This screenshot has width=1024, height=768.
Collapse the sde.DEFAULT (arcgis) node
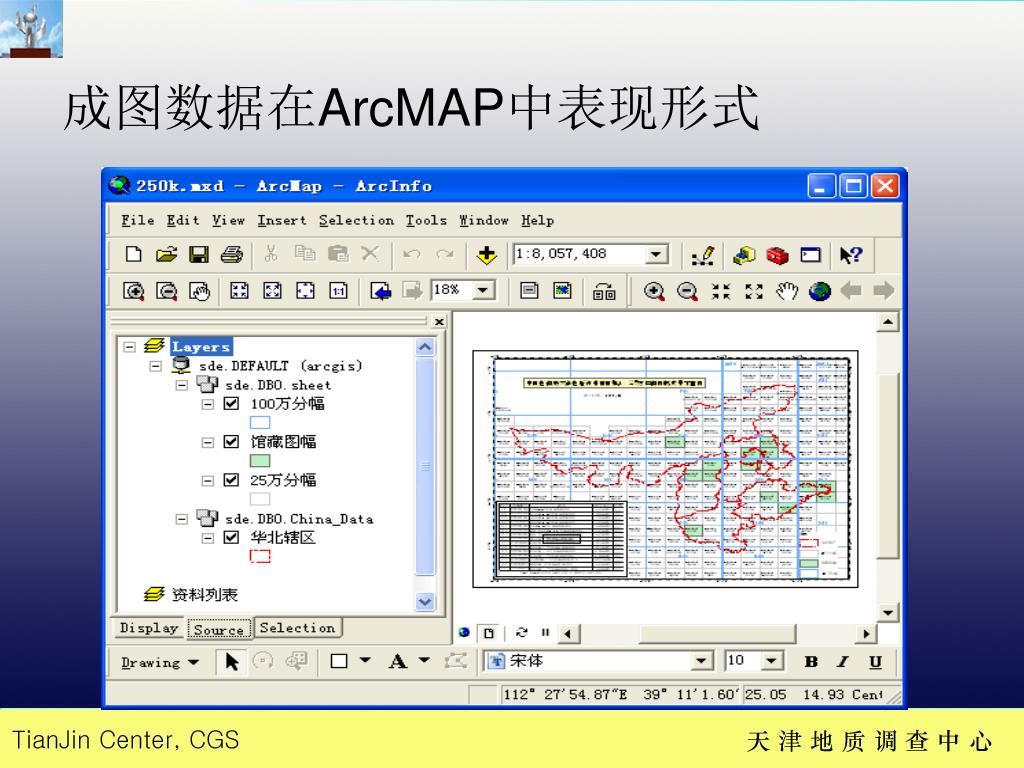(x=155, y=366)
